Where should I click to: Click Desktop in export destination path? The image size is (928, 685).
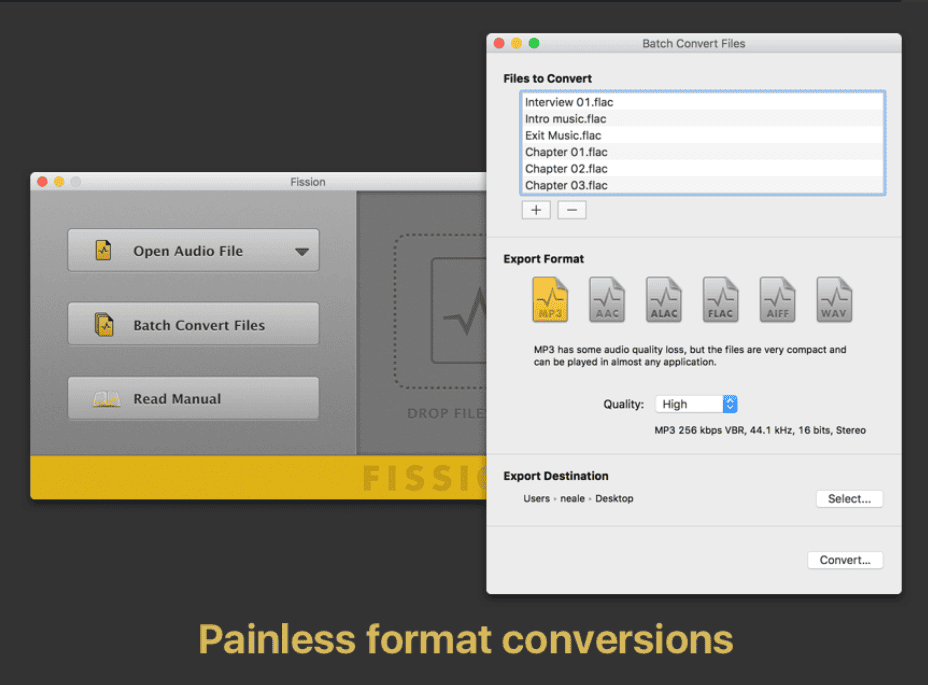(x=614, y=499)
